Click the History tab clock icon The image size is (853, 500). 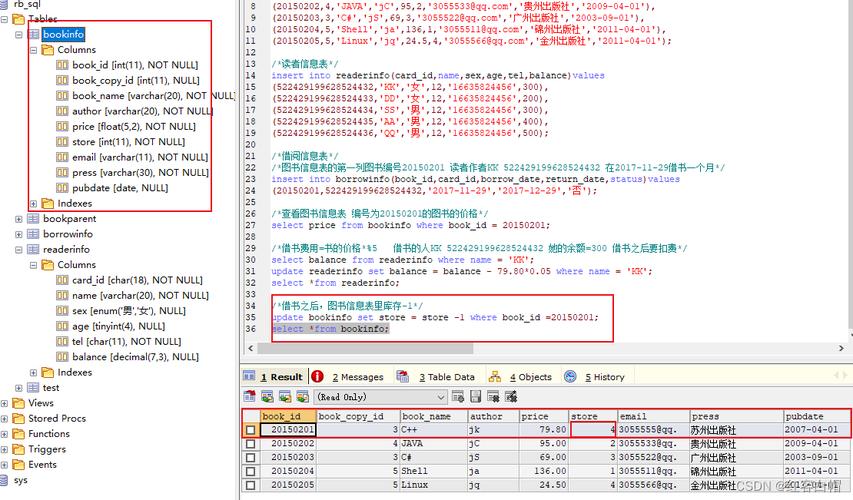pyautogui.click(x=570, y=376)
